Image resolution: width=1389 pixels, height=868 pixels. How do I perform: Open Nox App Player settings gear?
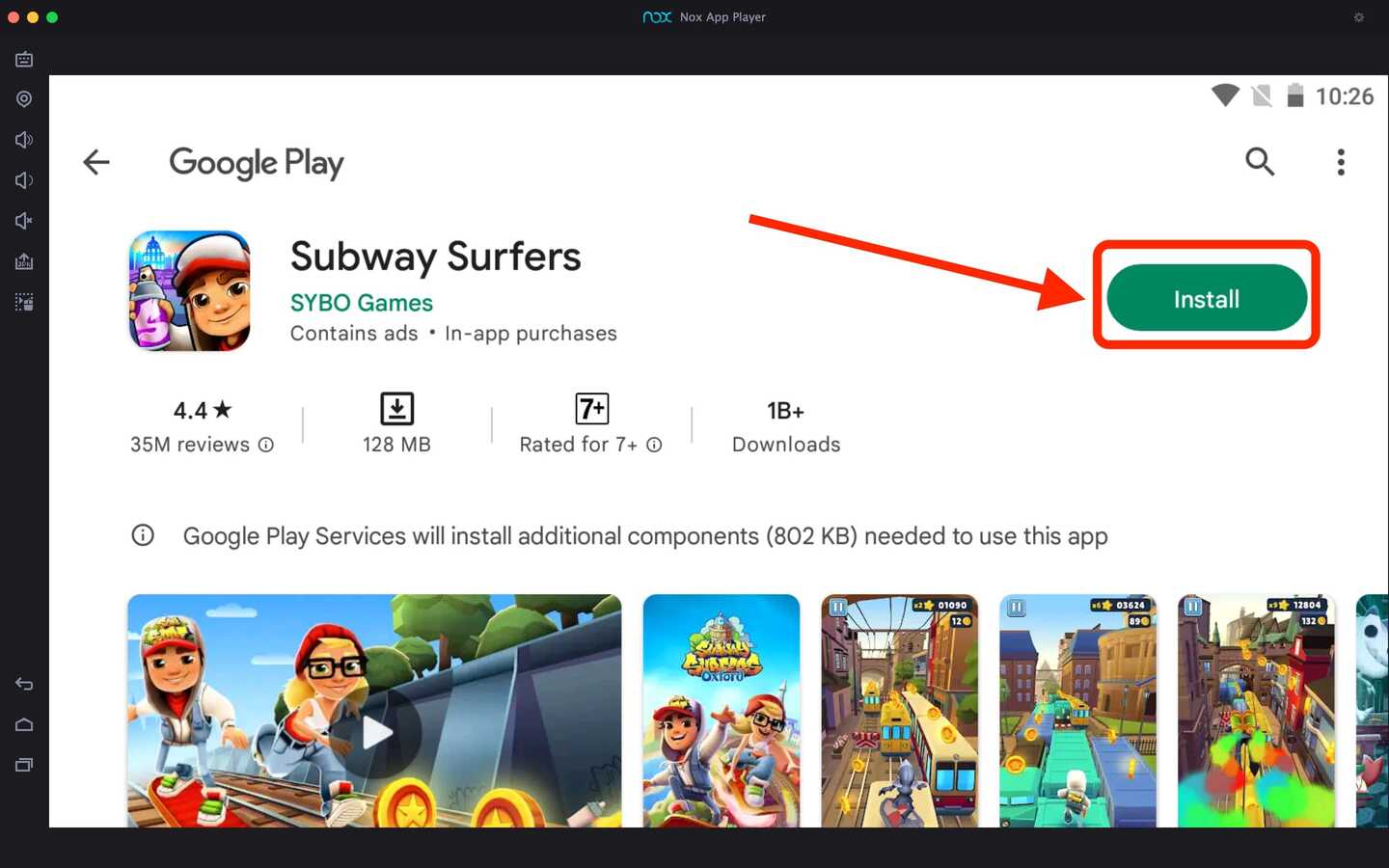click(x=1359, y=17)
